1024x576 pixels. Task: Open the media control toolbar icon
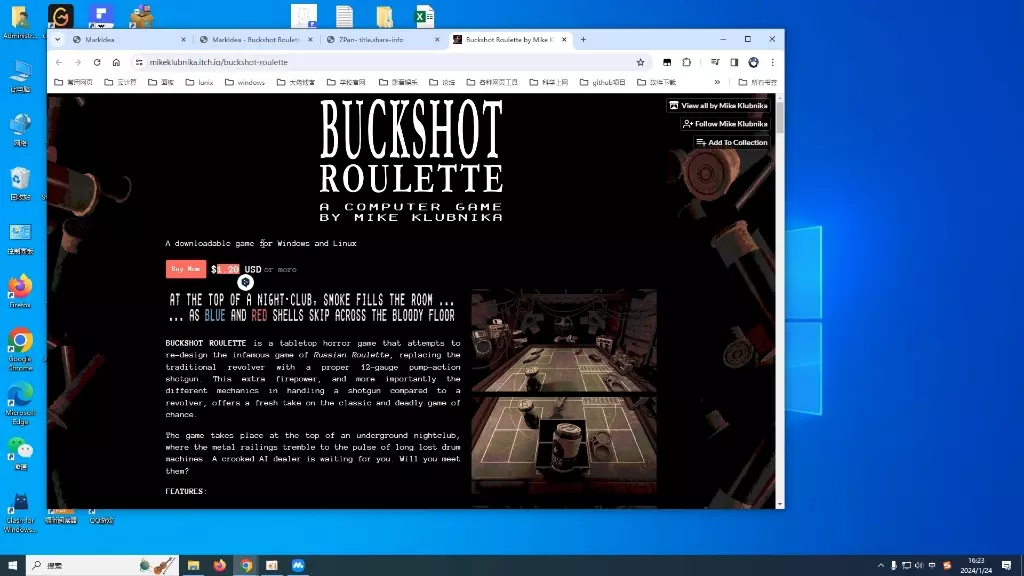point(715,62)
